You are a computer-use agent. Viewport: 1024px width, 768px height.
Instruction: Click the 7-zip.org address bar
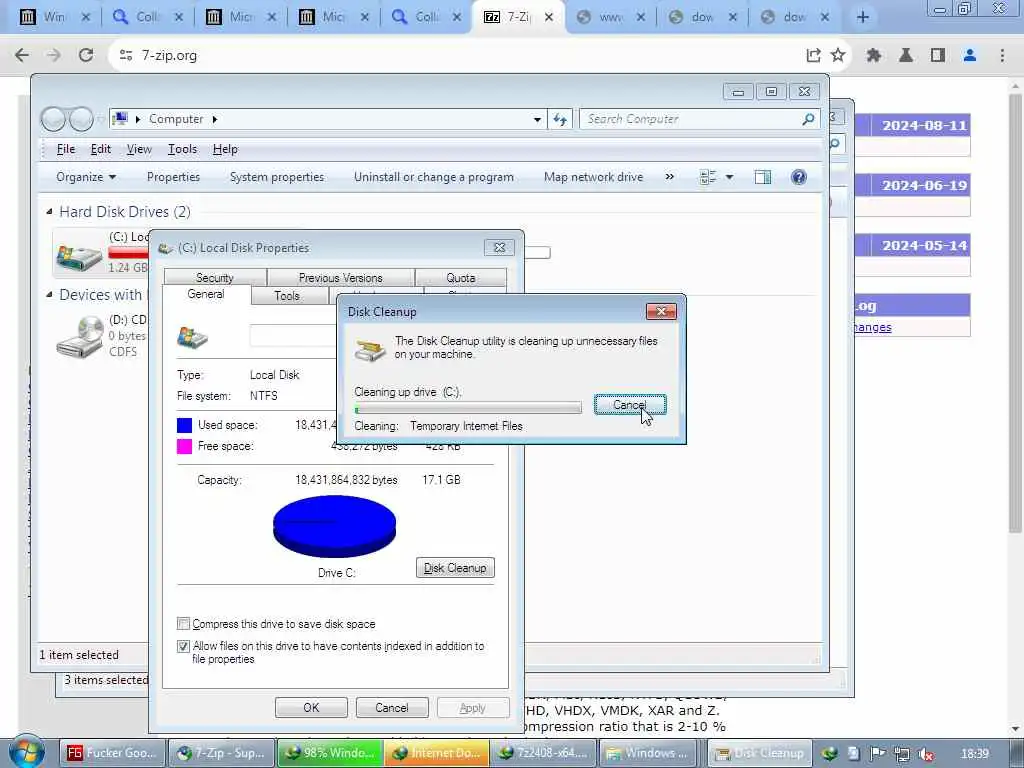(x=457, y=56)
